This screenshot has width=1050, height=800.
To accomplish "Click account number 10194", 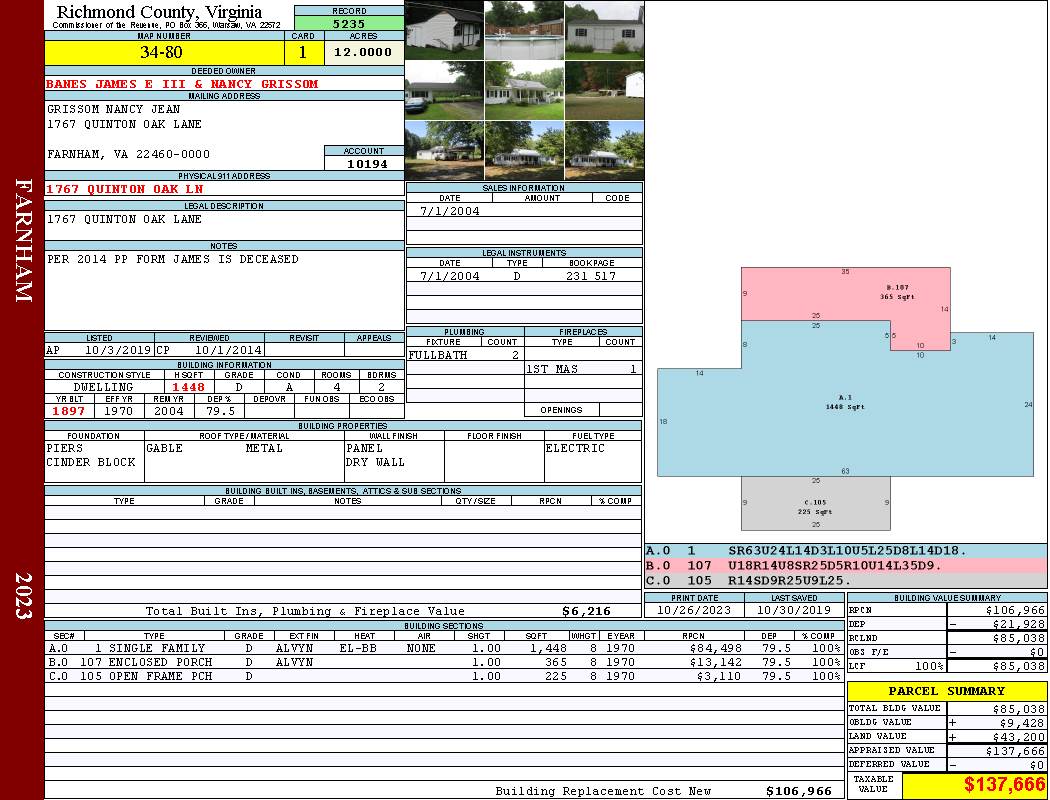I will [367, 164].
